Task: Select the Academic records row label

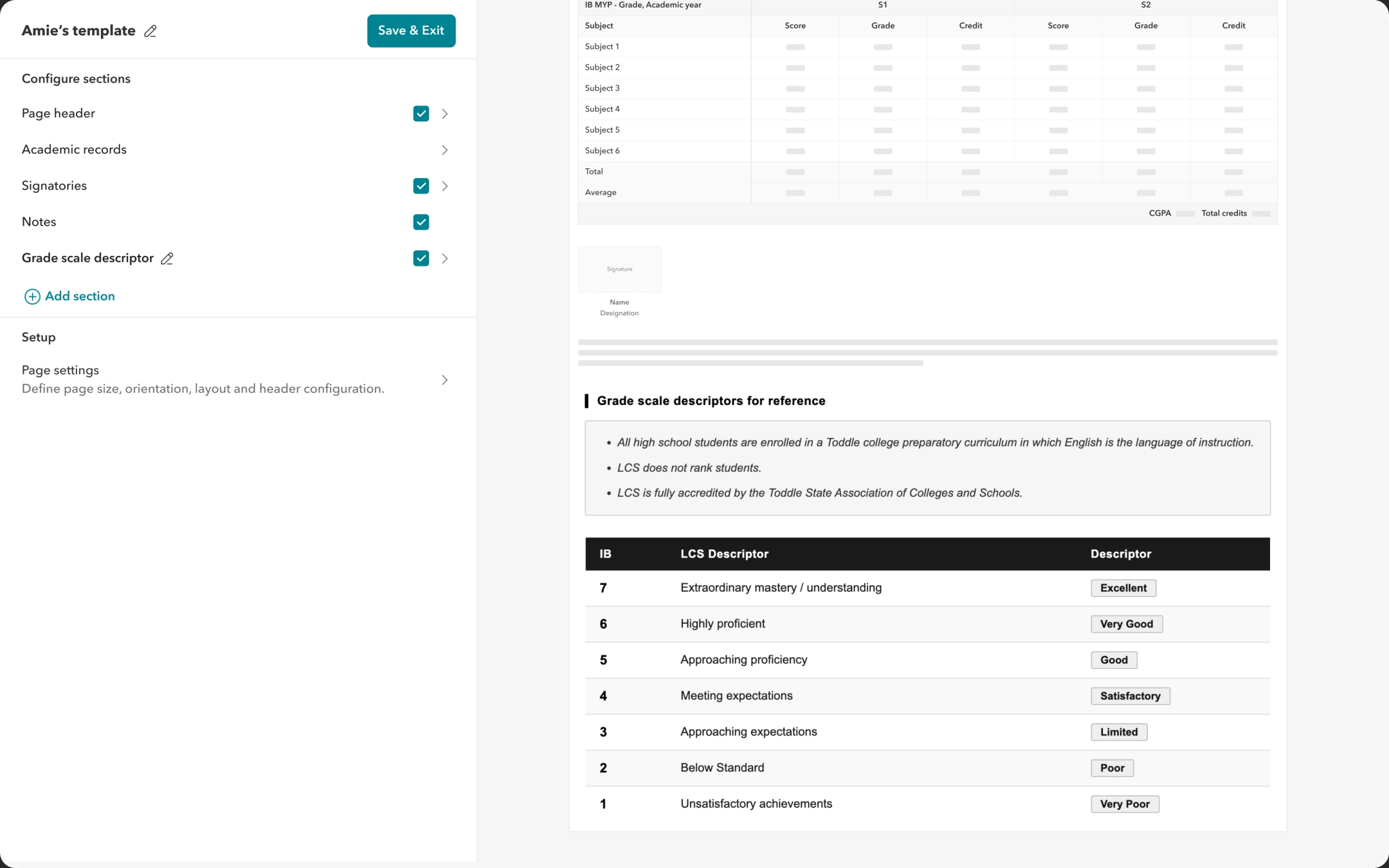Action: tap(74, 150)
